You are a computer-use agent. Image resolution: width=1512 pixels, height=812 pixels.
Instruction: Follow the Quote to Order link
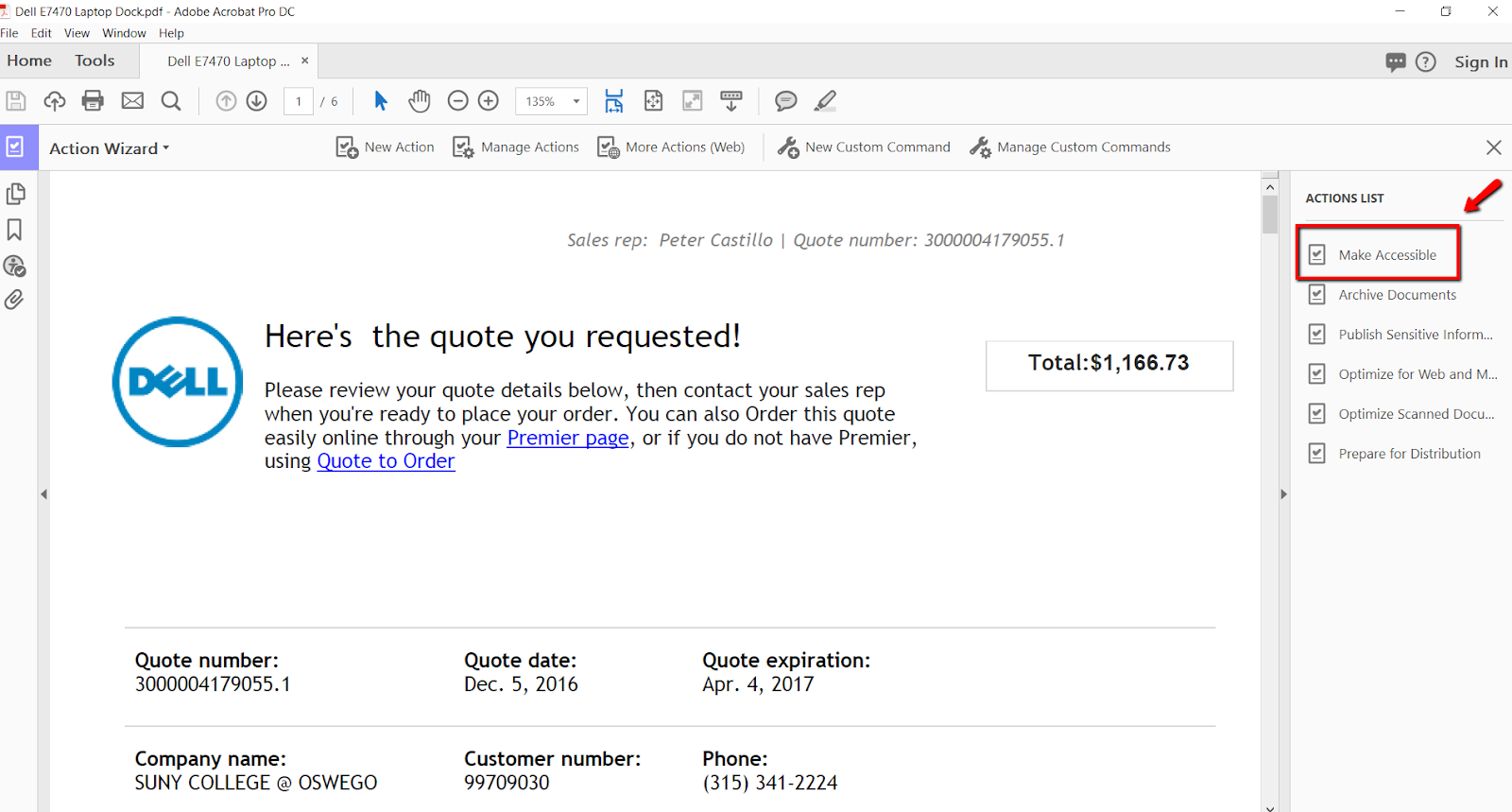click(x=386, y=461)
